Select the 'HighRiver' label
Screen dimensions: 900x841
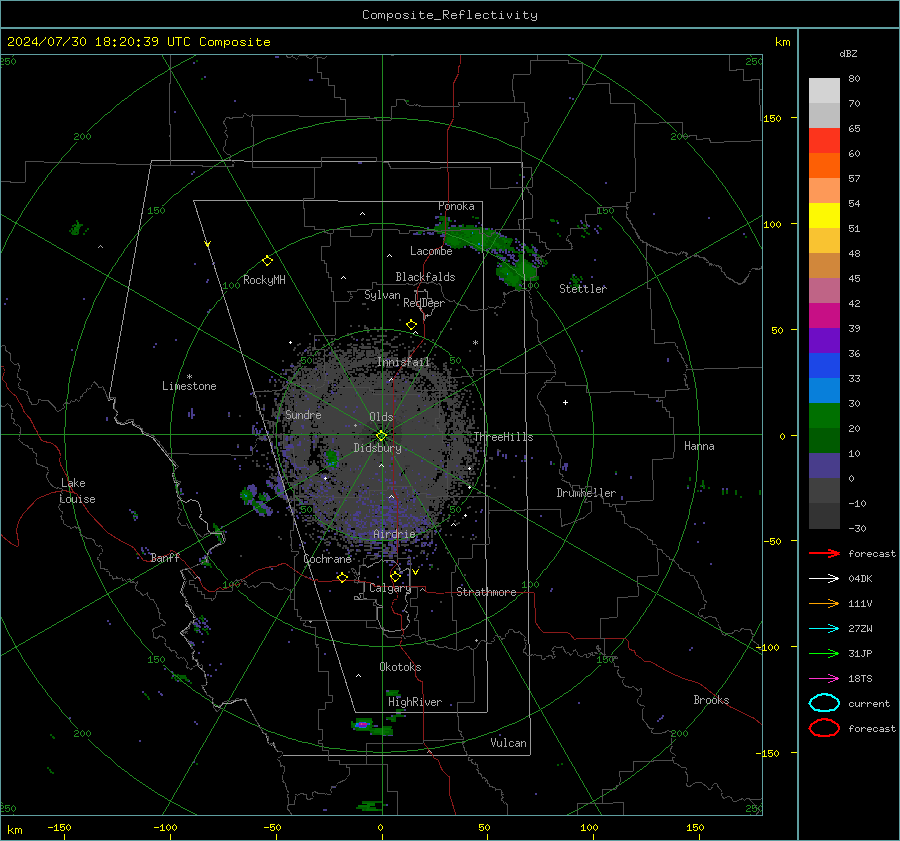pyautogui.click(x=415, y=702)
